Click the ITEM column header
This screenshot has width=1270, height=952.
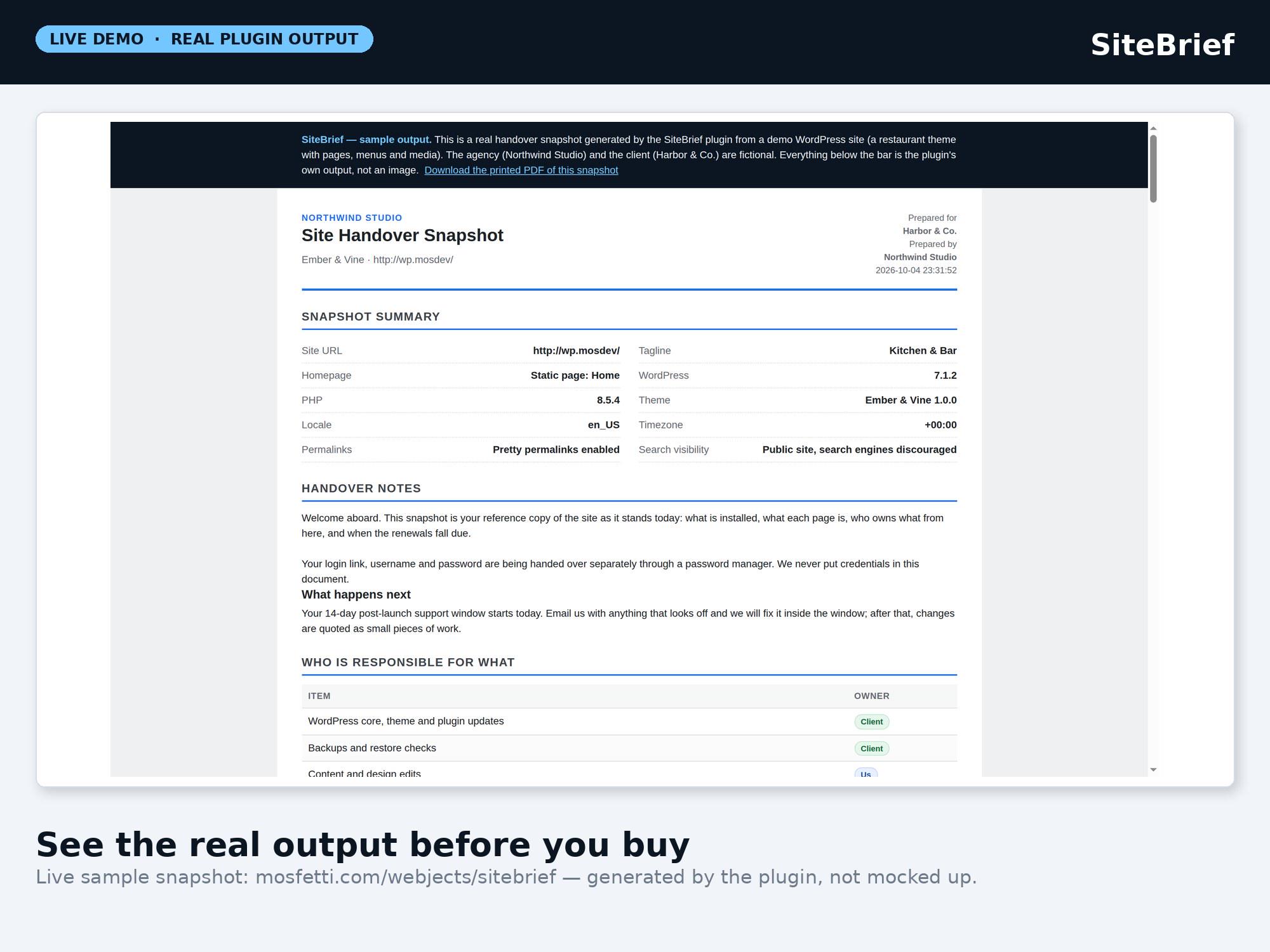(x=319, y=696)
